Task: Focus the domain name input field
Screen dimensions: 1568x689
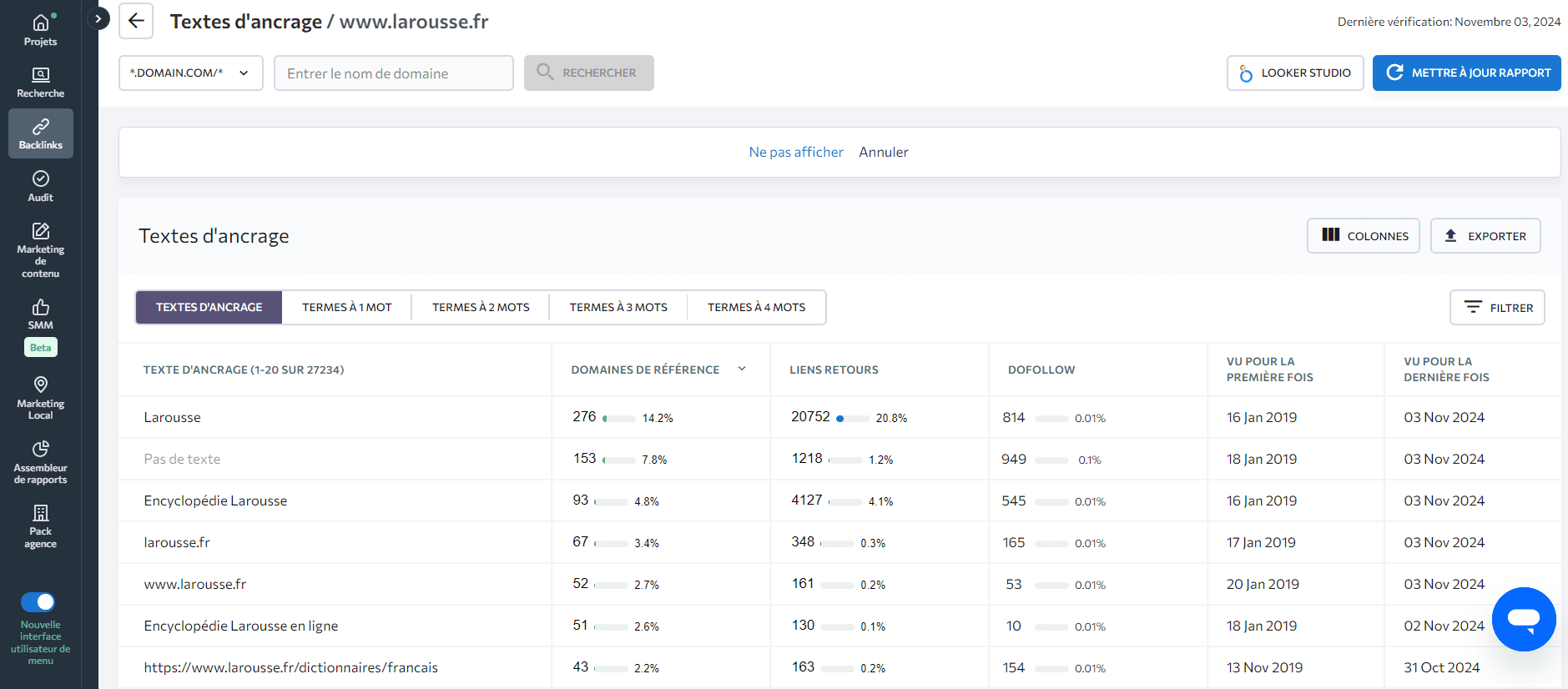Action: coord(393,73)
